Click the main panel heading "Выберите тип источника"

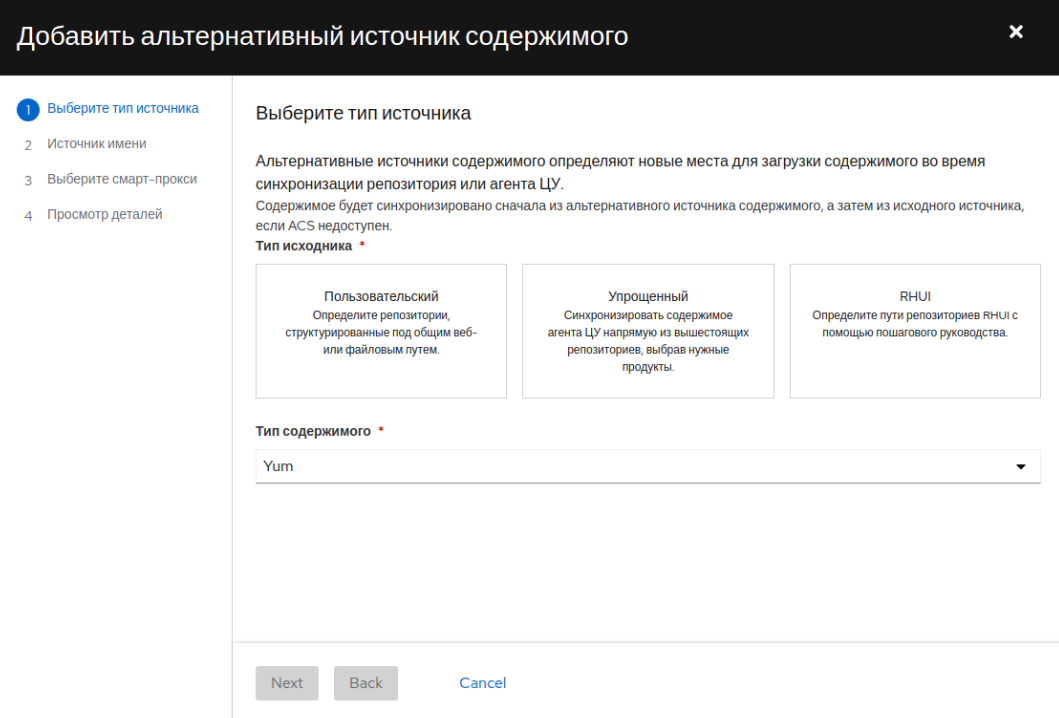click(x=363, y=113)
